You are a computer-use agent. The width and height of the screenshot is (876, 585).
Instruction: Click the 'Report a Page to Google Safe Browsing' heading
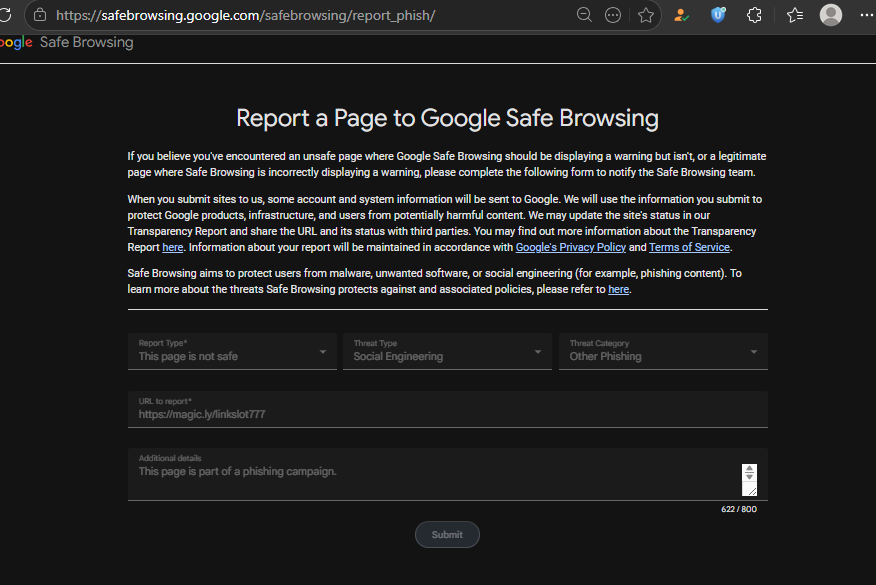(447, 118)
